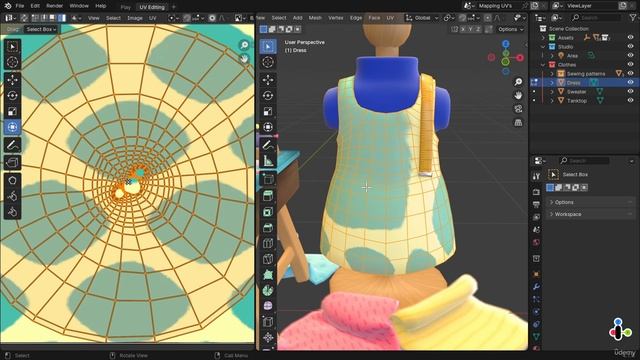Hide Sewing patterns collection with eye icon
Image resolution: width=640 pixels, height=360 pixels.
click(x=630, y=73)
